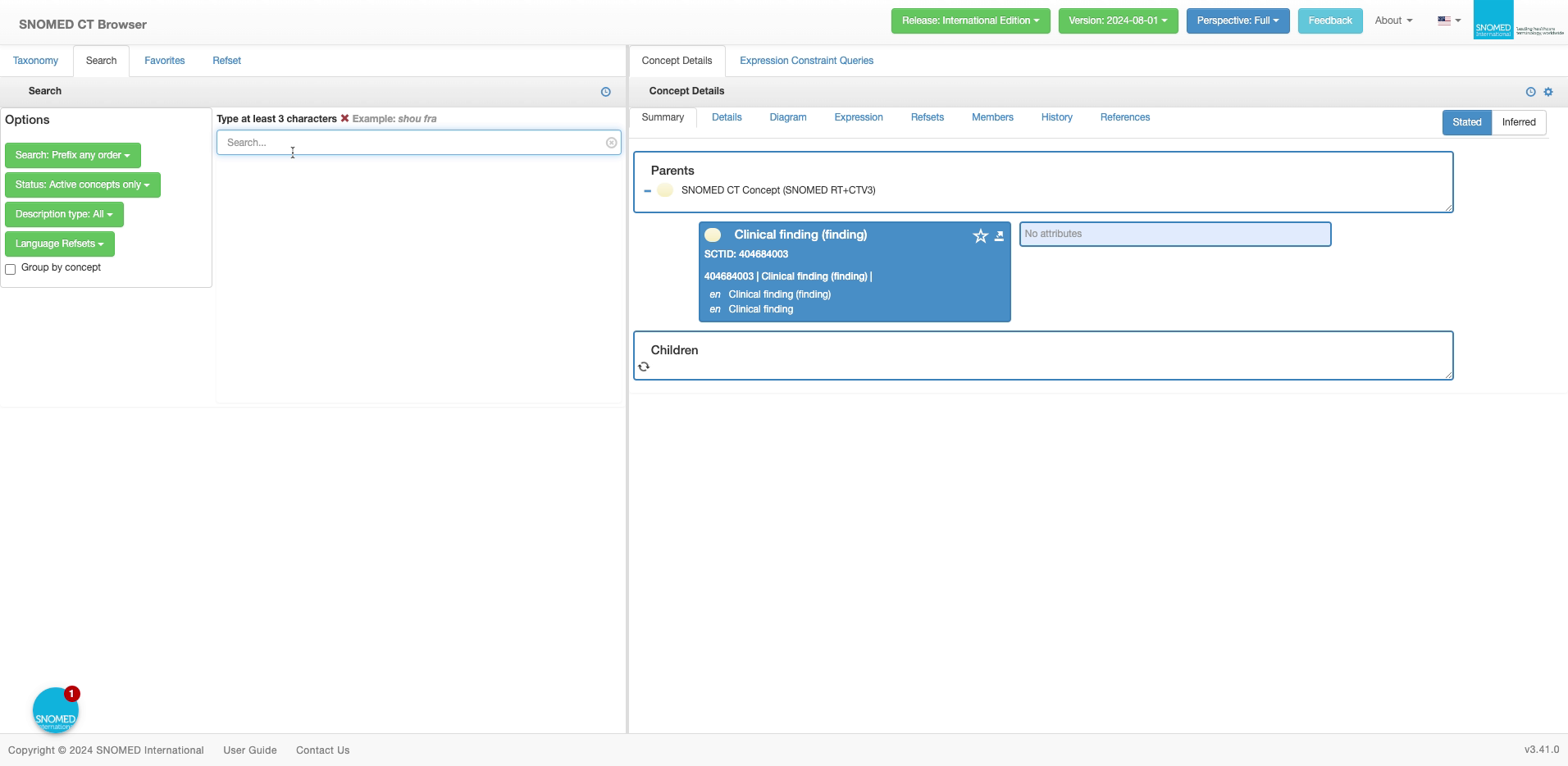
Task: Open the User Guide link in footer
Action: (x=249, y=750)
